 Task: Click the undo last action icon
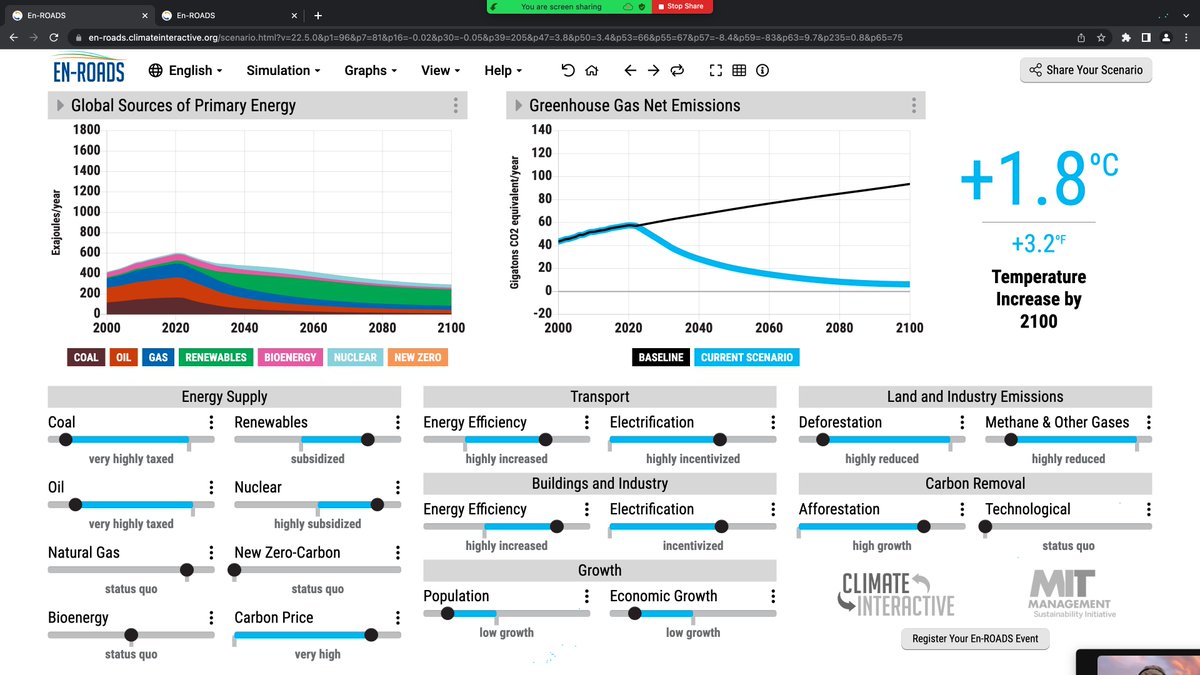[568, 70]
